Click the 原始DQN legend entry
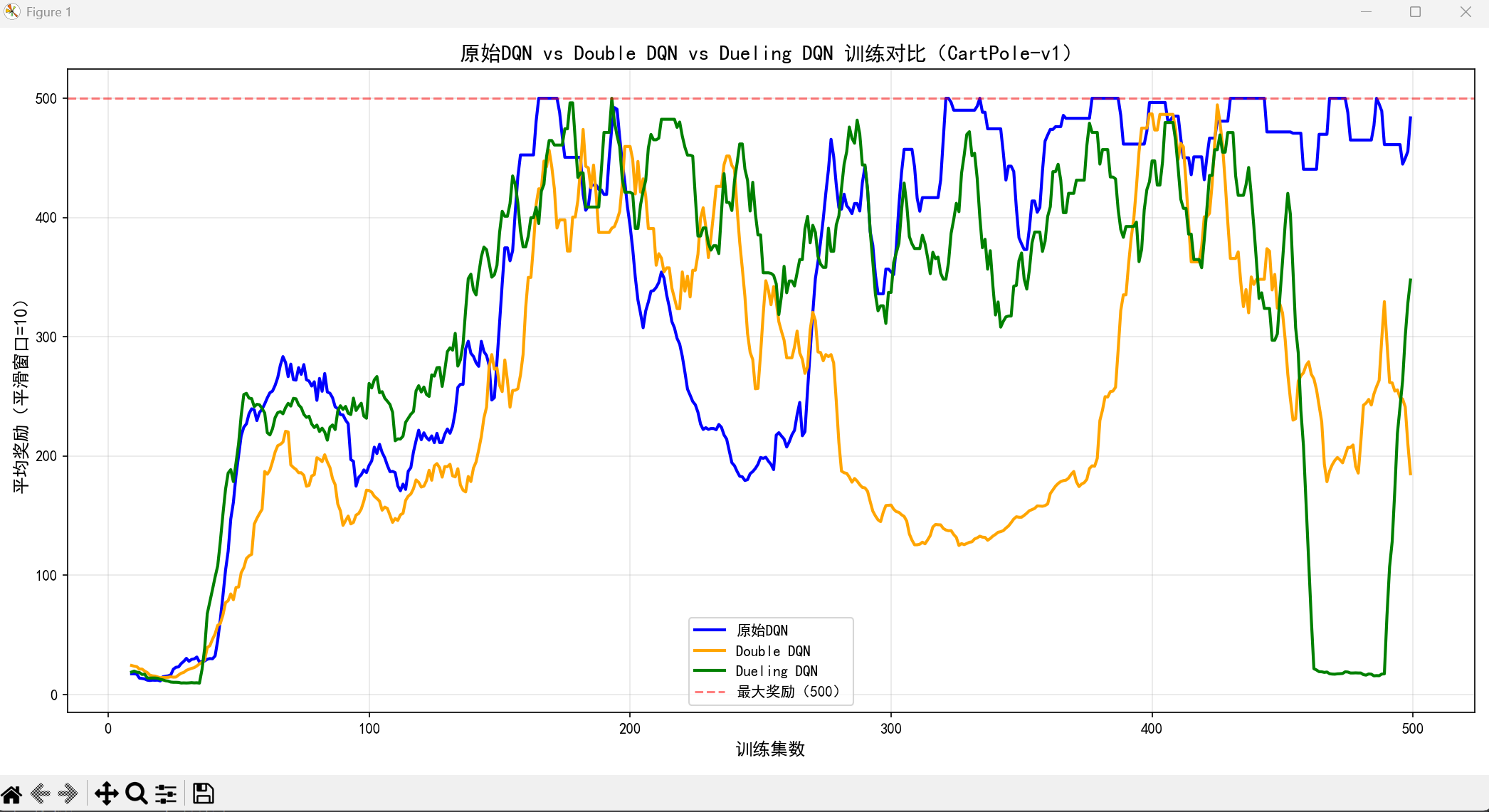The image size is (1489, 812). tap(762, 631)
